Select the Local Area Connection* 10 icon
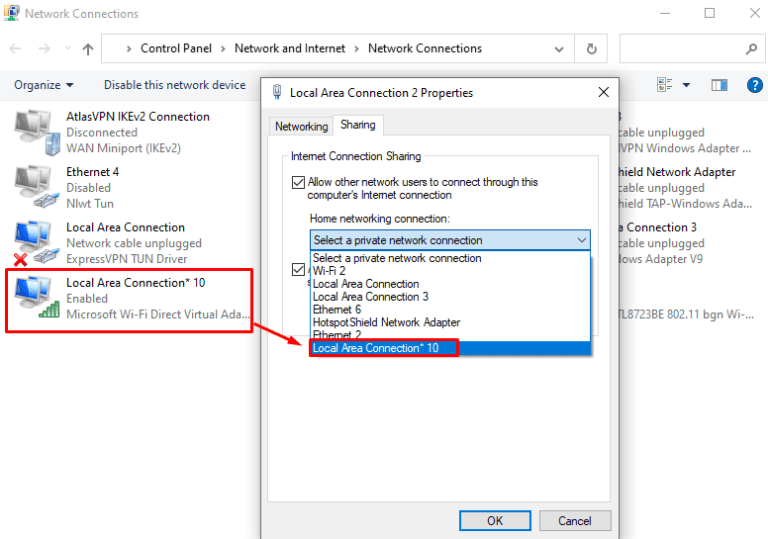 point(36,298)
